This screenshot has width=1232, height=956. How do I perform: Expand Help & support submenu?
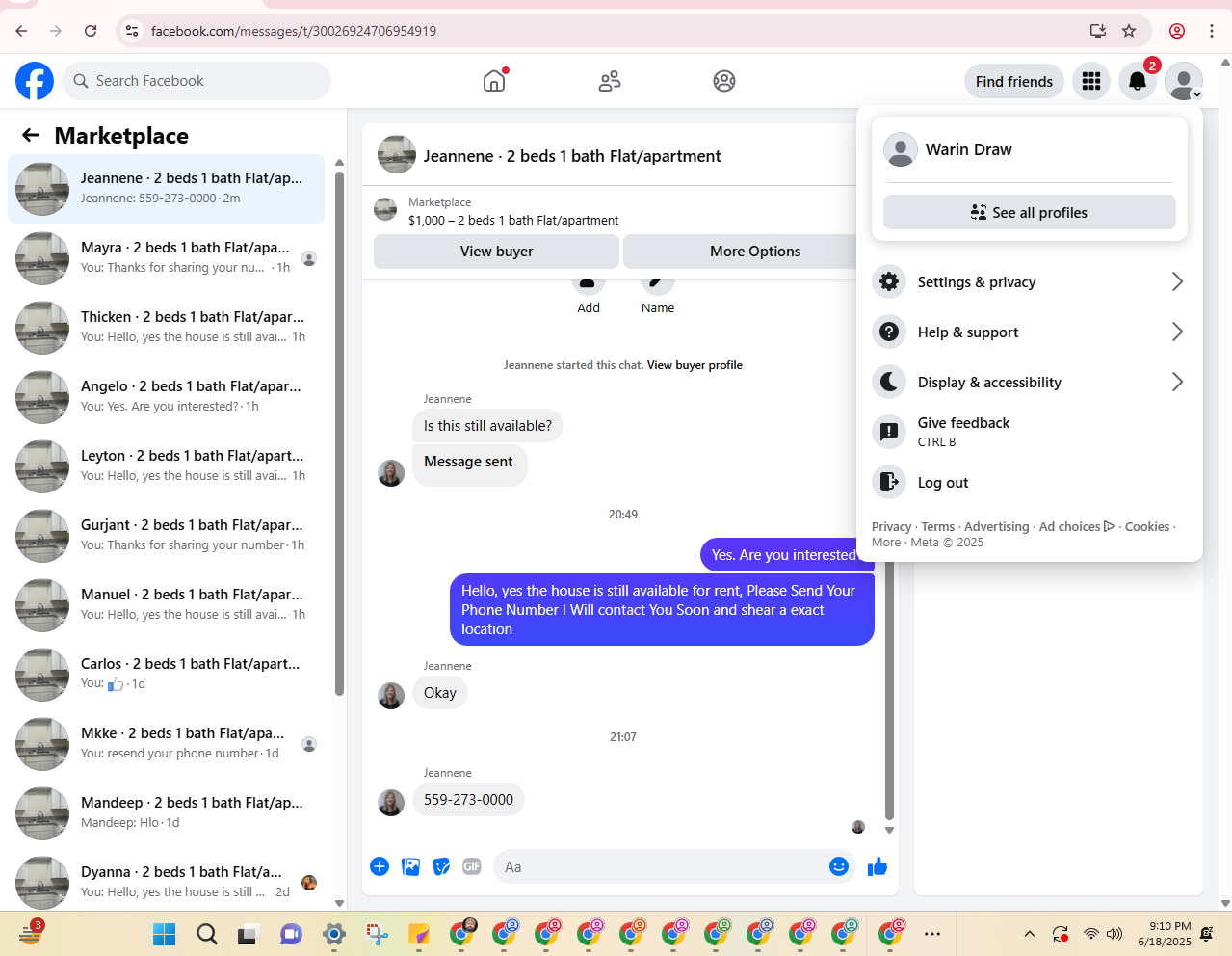click(x=1030, y=332)
